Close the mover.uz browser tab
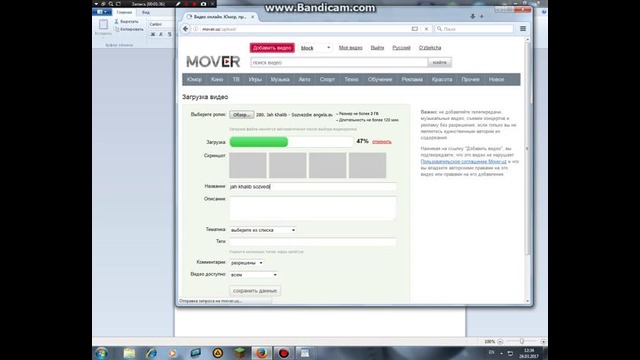This screenshot has width=640, height=360. coord(253,17)
